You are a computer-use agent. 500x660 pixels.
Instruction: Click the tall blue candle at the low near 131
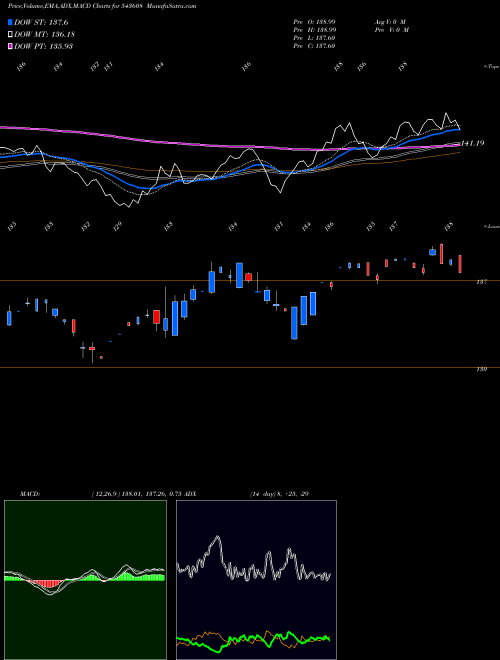(294, 323)
